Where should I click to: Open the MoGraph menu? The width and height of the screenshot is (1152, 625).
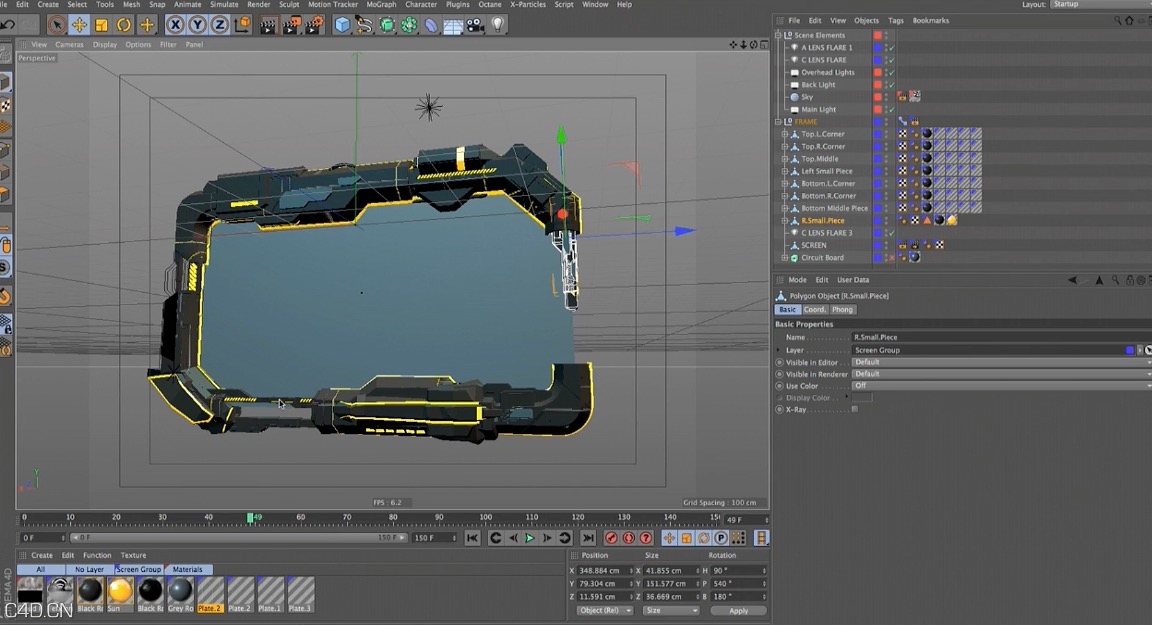click(381, 4)
